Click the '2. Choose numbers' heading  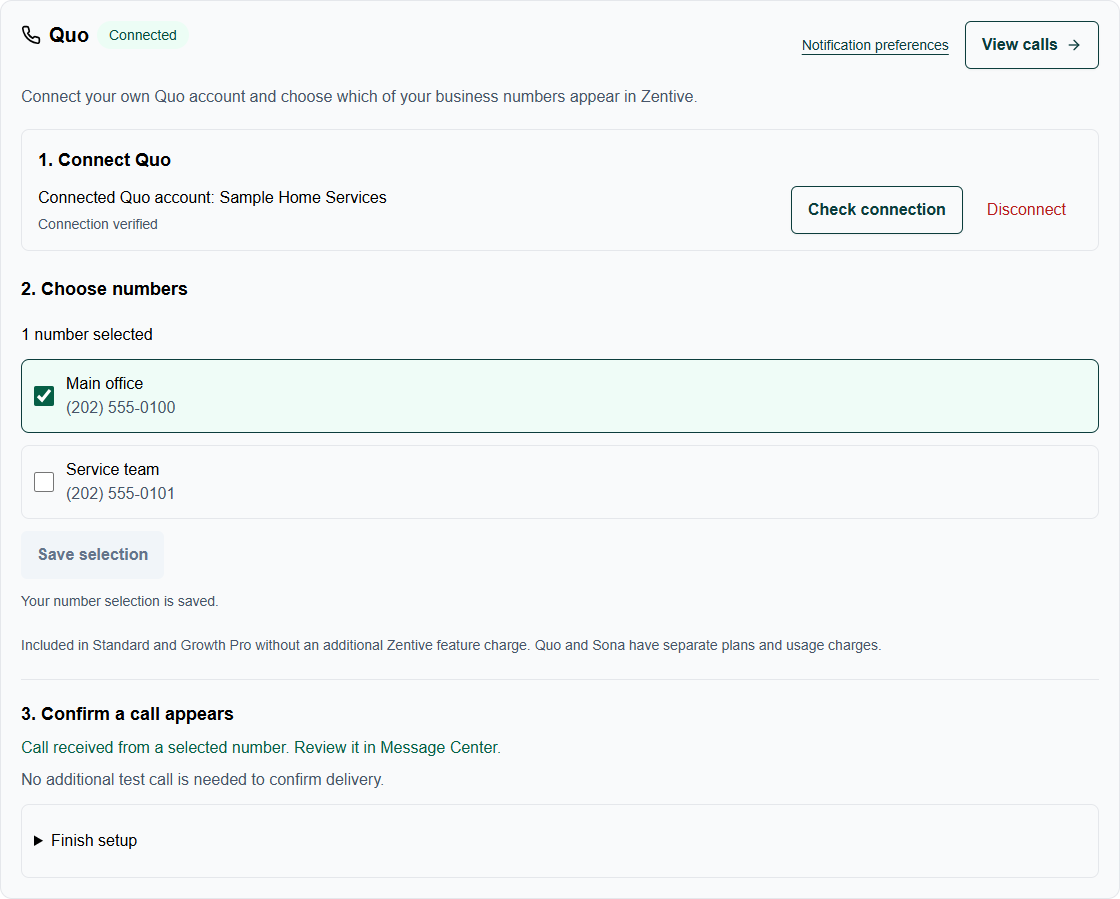[x=104, y=288]
